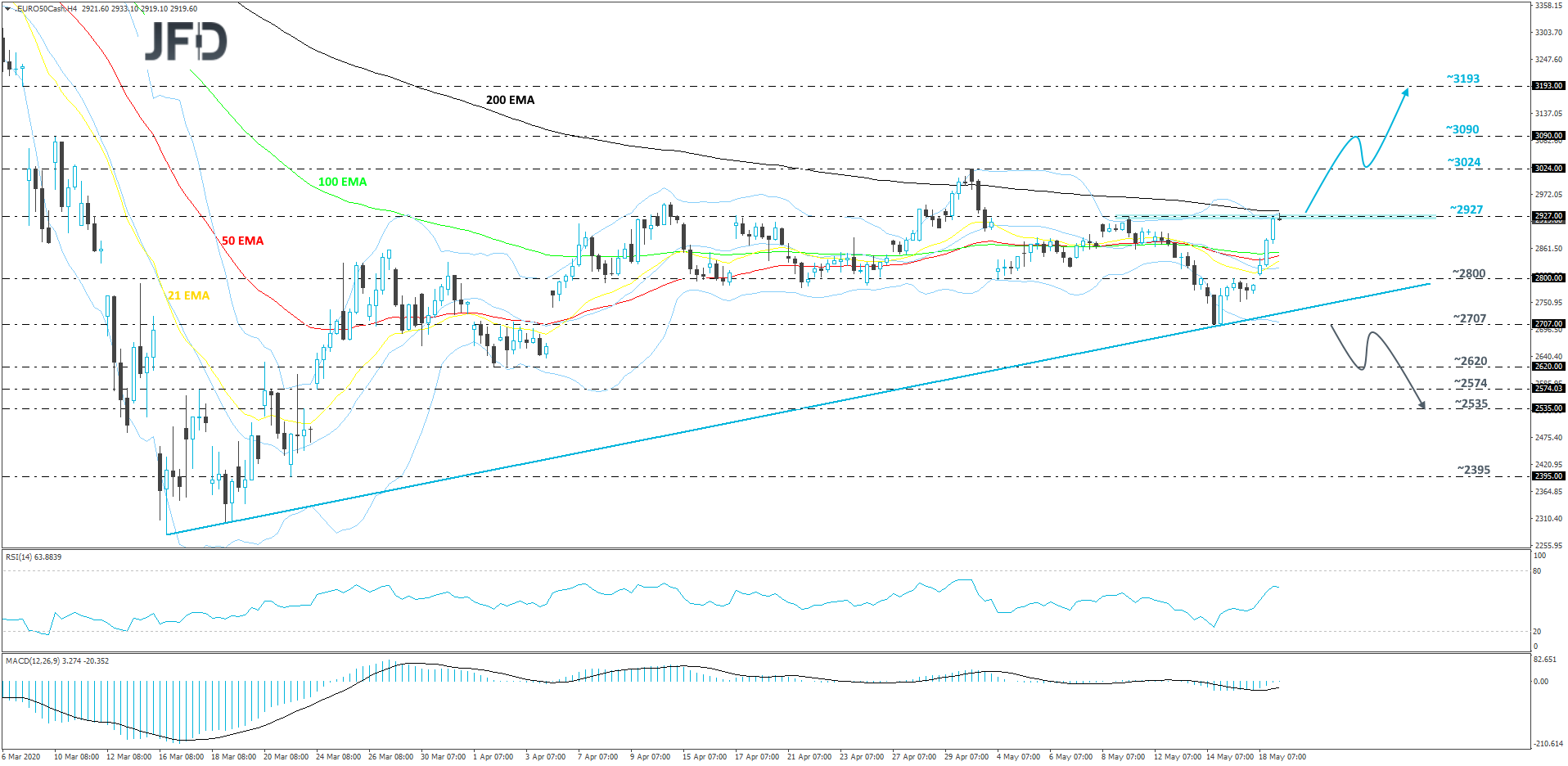Select the 2800.00 price axis tag
The height and width of the screenshot is (766, 1568).
(1548, 278)
